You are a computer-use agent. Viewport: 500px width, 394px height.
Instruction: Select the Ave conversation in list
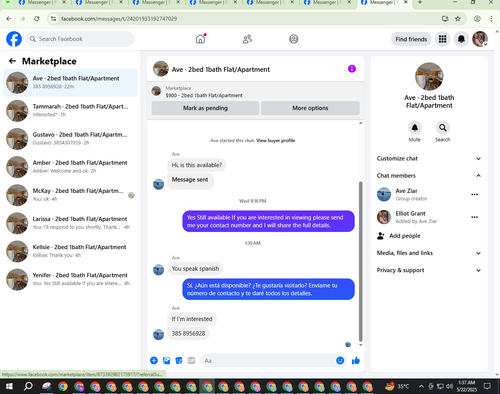[x=70, y=83]
